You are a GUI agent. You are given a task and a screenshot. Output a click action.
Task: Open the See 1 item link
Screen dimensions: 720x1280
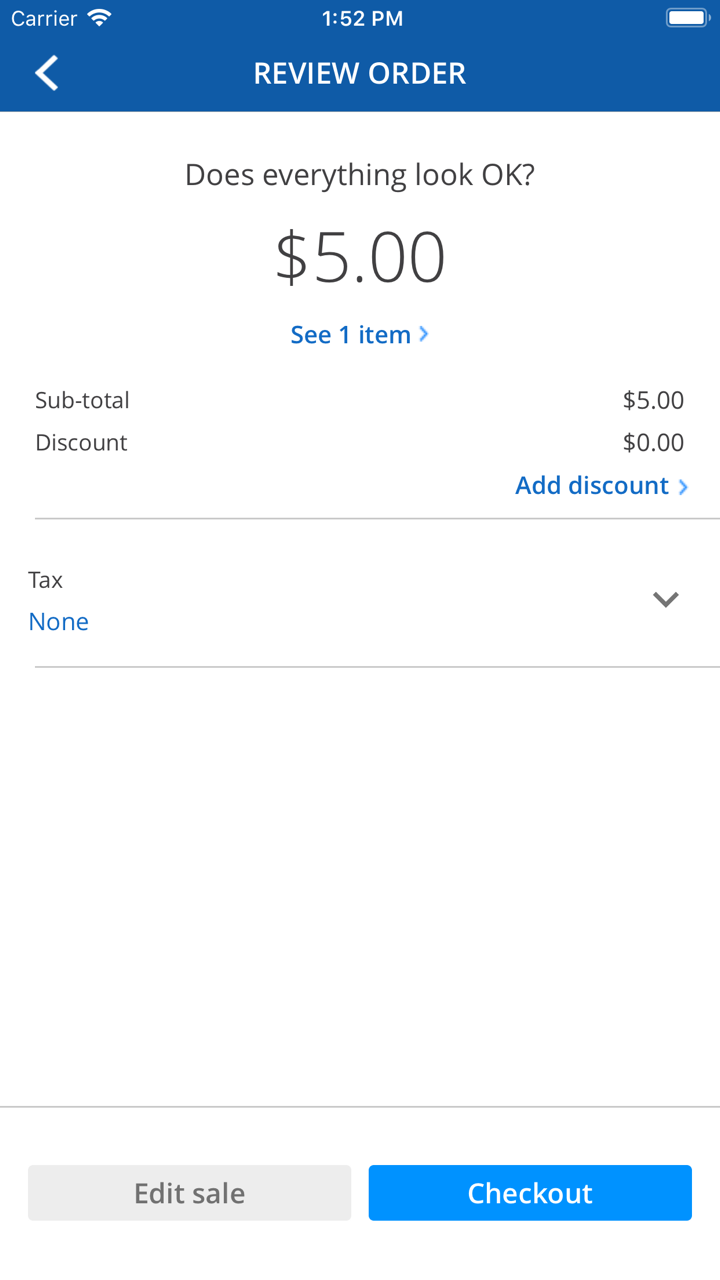pos(351,335)
